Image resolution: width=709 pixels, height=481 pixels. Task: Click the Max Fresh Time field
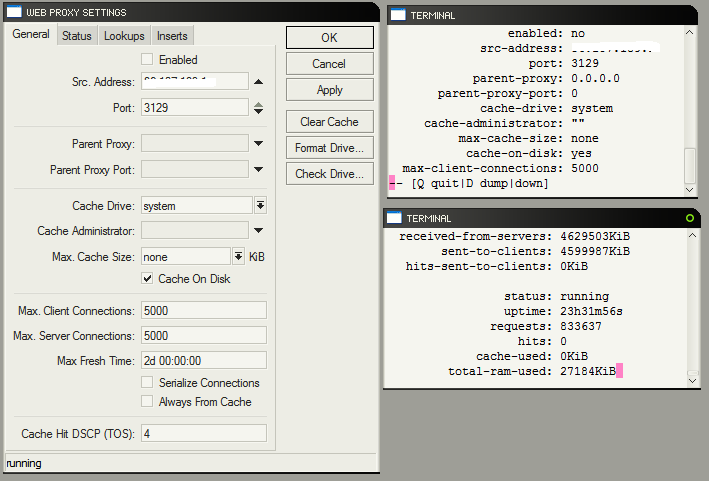point(204,360)
